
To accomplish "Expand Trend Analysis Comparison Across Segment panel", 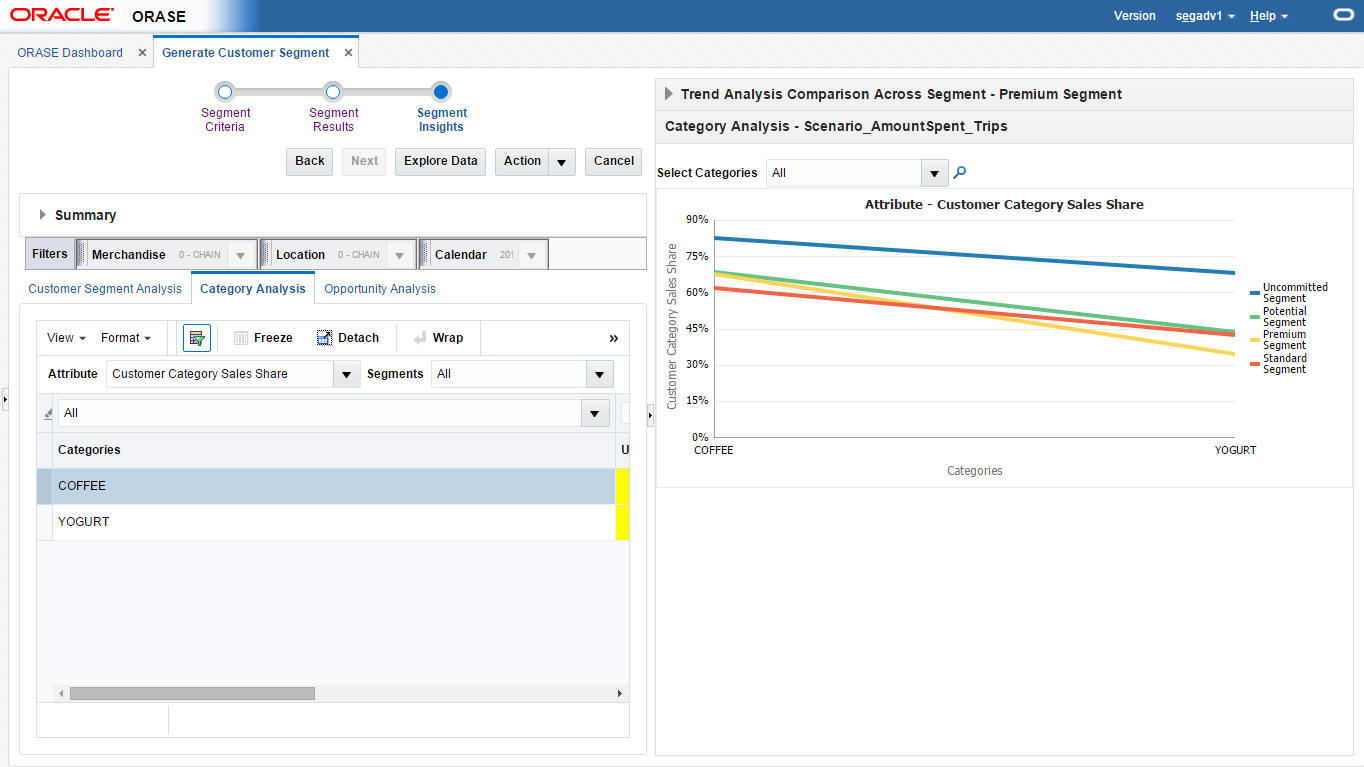I will click(x=669, y=94).
